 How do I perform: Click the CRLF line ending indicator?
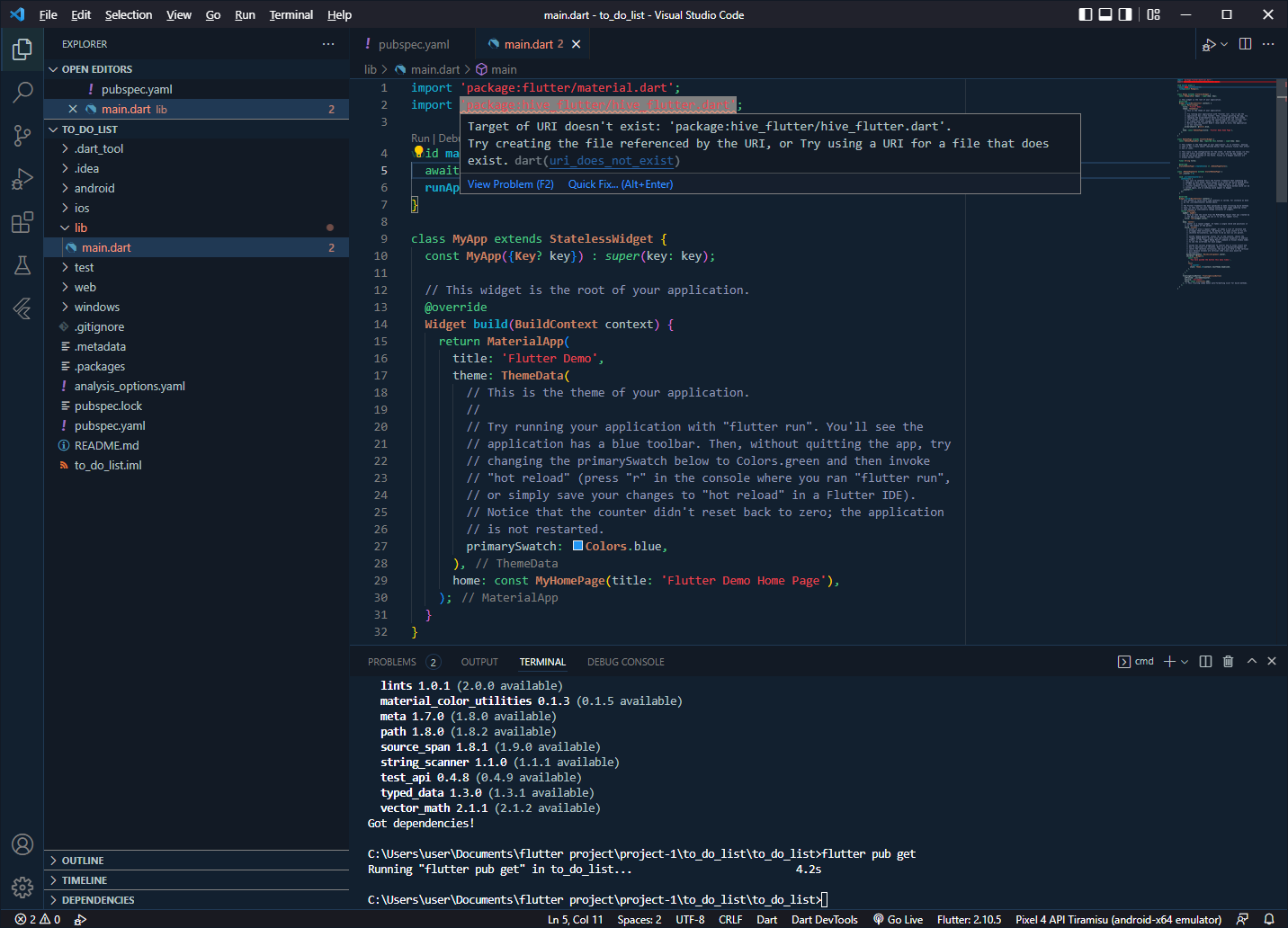click(x=730, y=919)
